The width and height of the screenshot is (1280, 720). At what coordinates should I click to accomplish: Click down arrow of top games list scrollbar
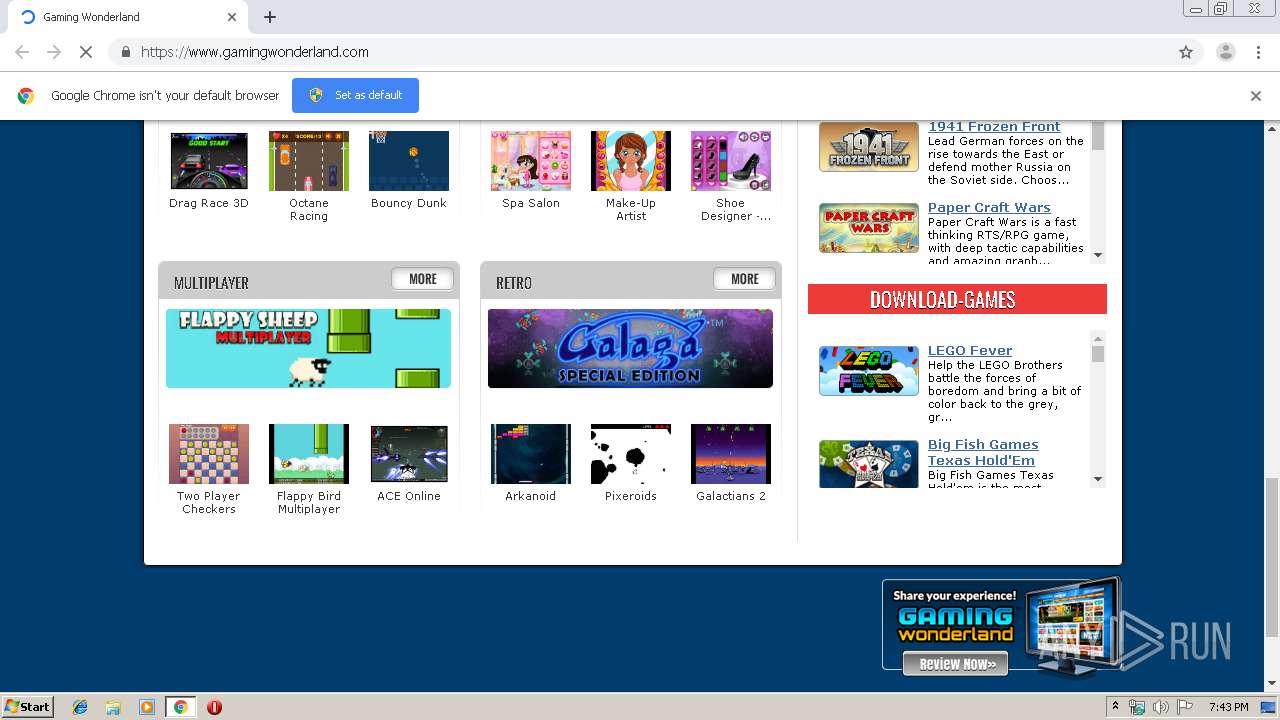point(1098,255)
